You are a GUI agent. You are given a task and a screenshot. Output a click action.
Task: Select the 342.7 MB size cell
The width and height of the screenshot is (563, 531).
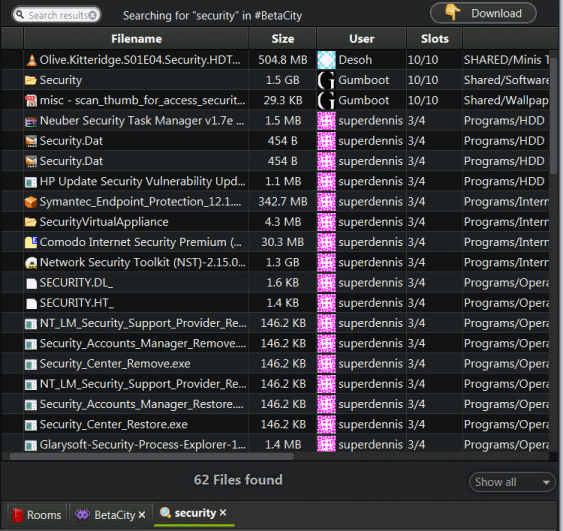[x=283, y=202]
